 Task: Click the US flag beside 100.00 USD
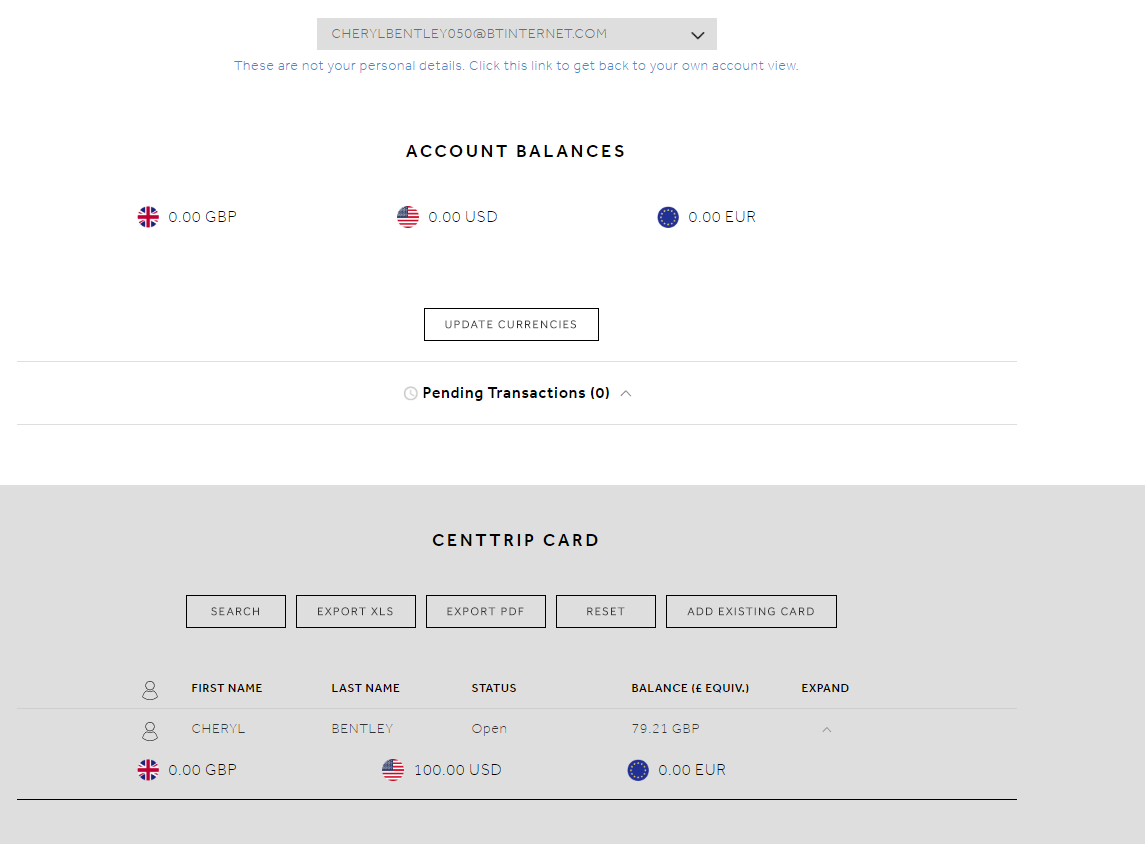point(393,770)
